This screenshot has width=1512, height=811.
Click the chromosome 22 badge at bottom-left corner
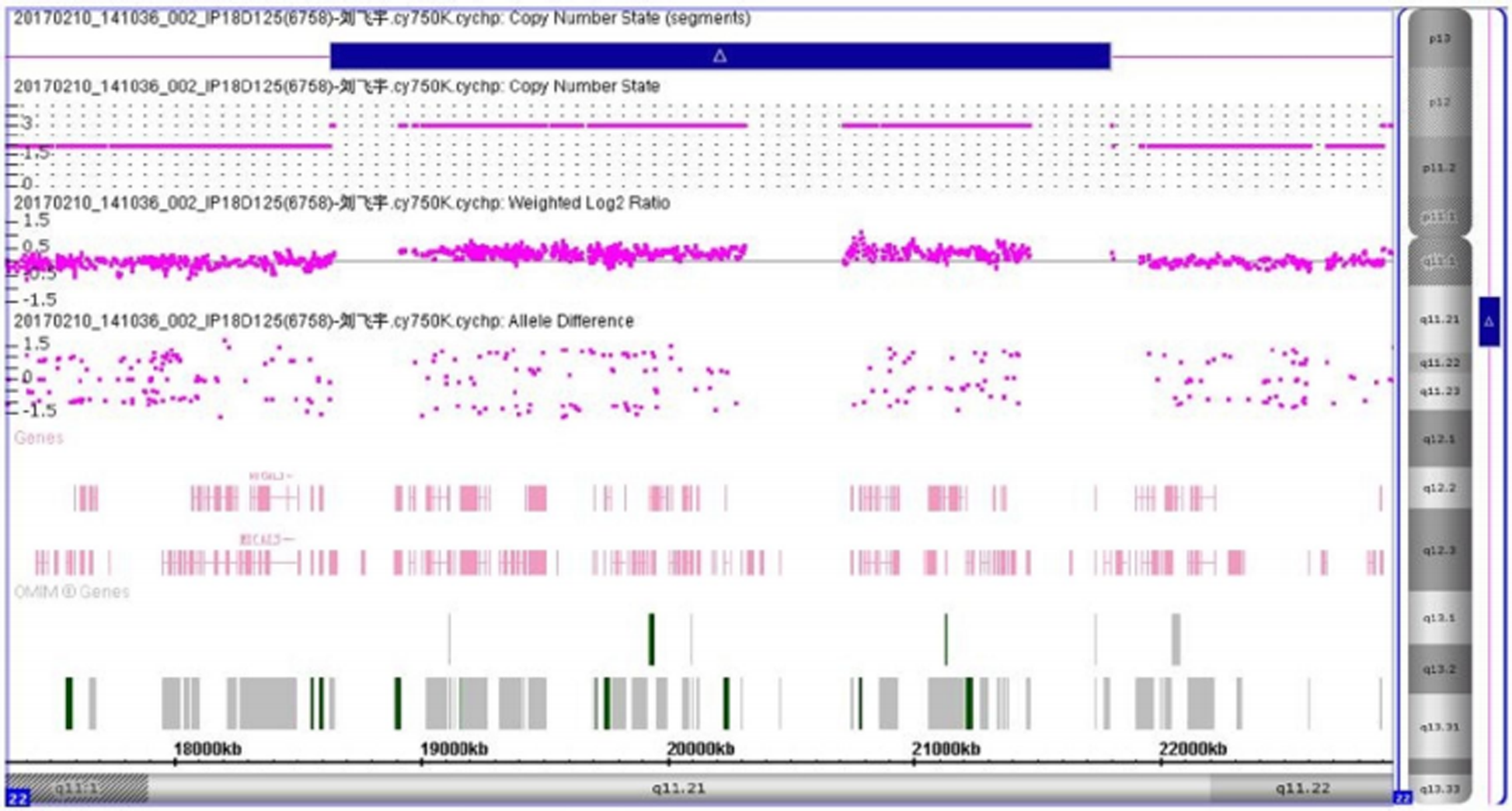click(x=17, y=798)
